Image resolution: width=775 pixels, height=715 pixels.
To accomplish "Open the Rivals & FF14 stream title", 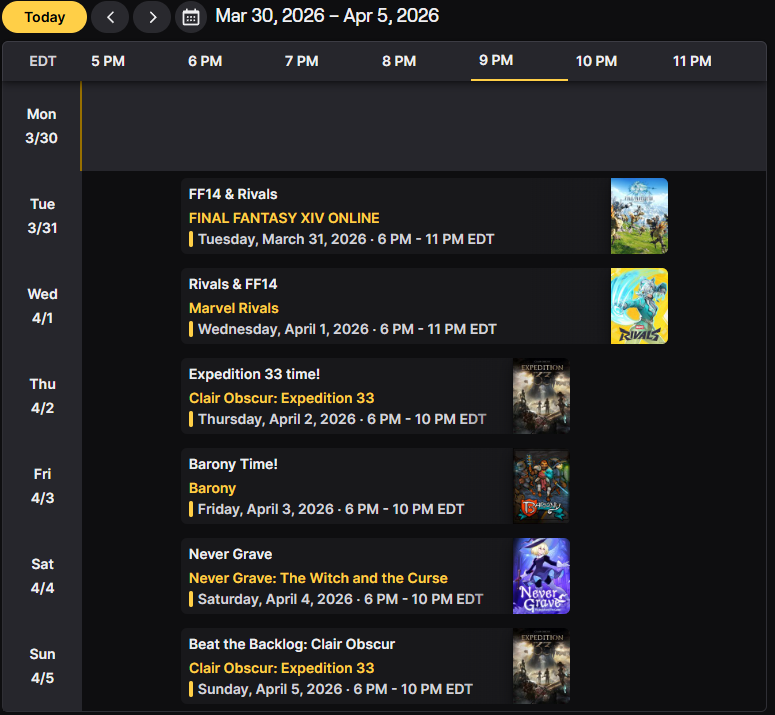I will pyautogui.click(x=233, y=284).
